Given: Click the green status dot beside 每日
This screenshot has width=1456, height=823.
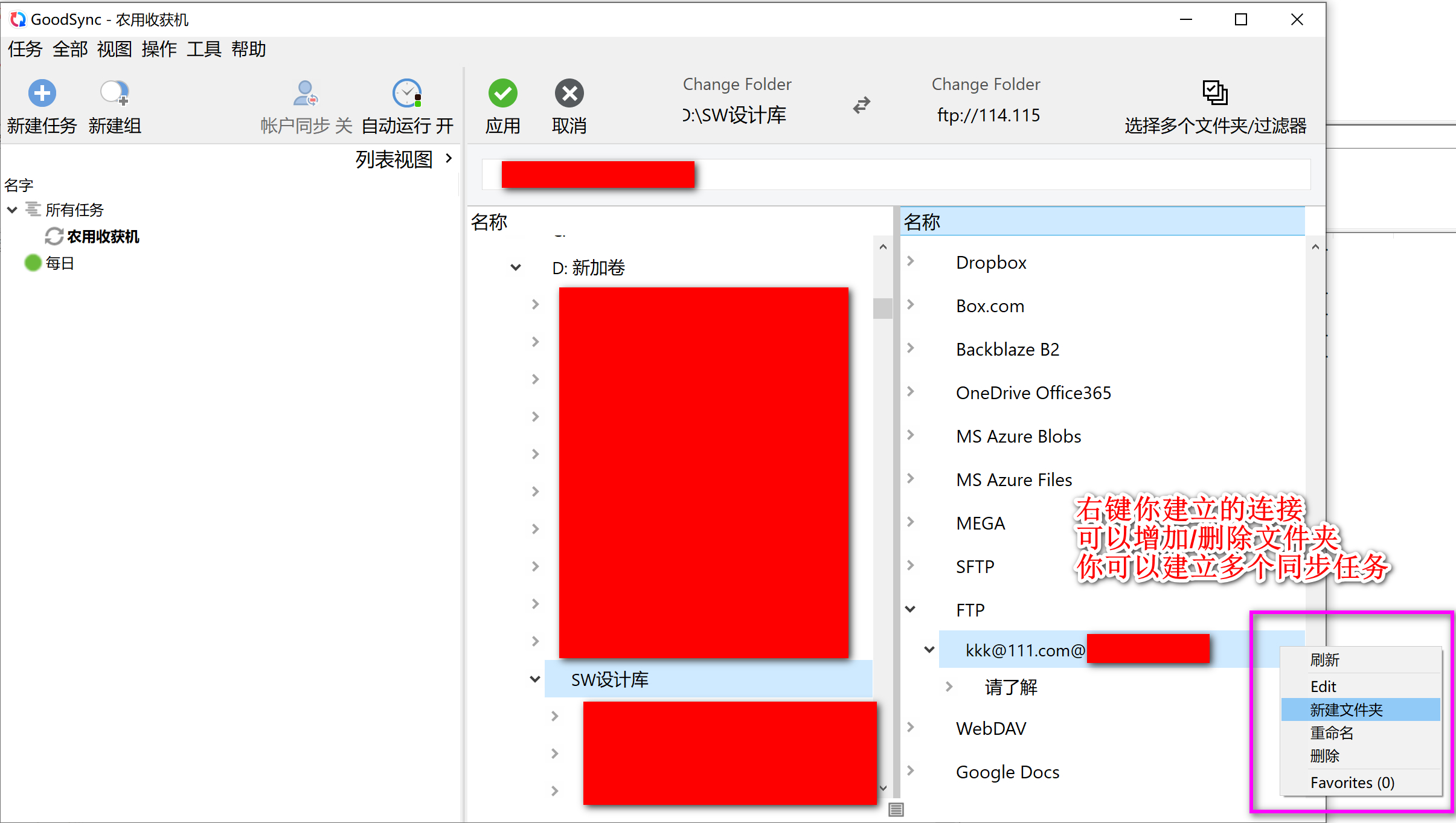Looking at the screenshot, I should [x=33, y=263].
